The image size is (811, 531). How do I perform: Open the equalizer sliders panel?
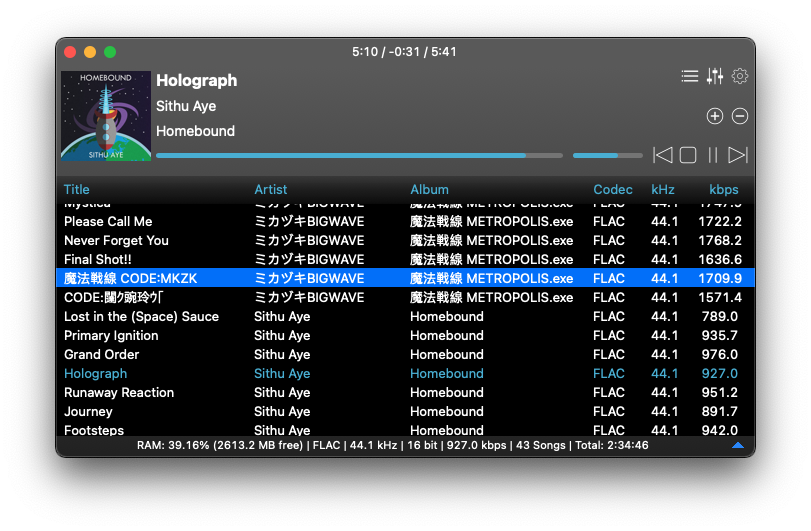tap(715, 77)
